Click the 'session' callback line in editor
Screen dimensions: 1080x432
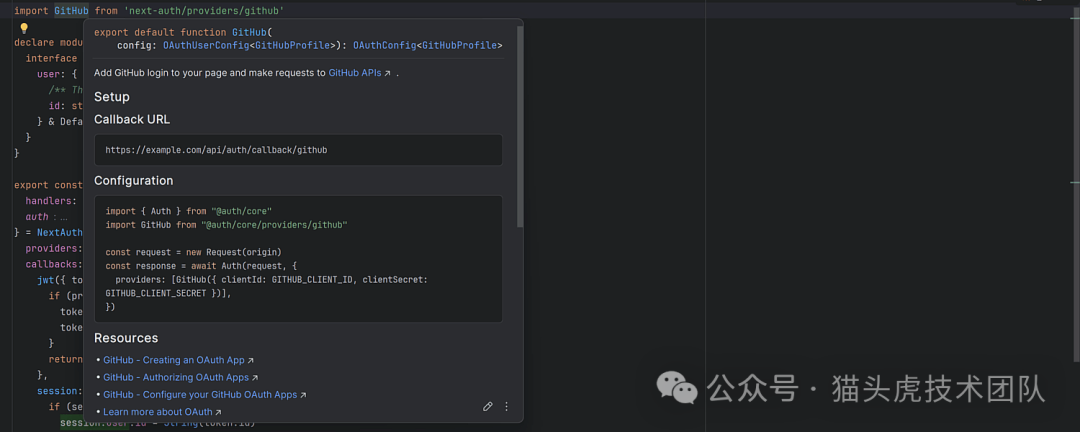point(58,391)
